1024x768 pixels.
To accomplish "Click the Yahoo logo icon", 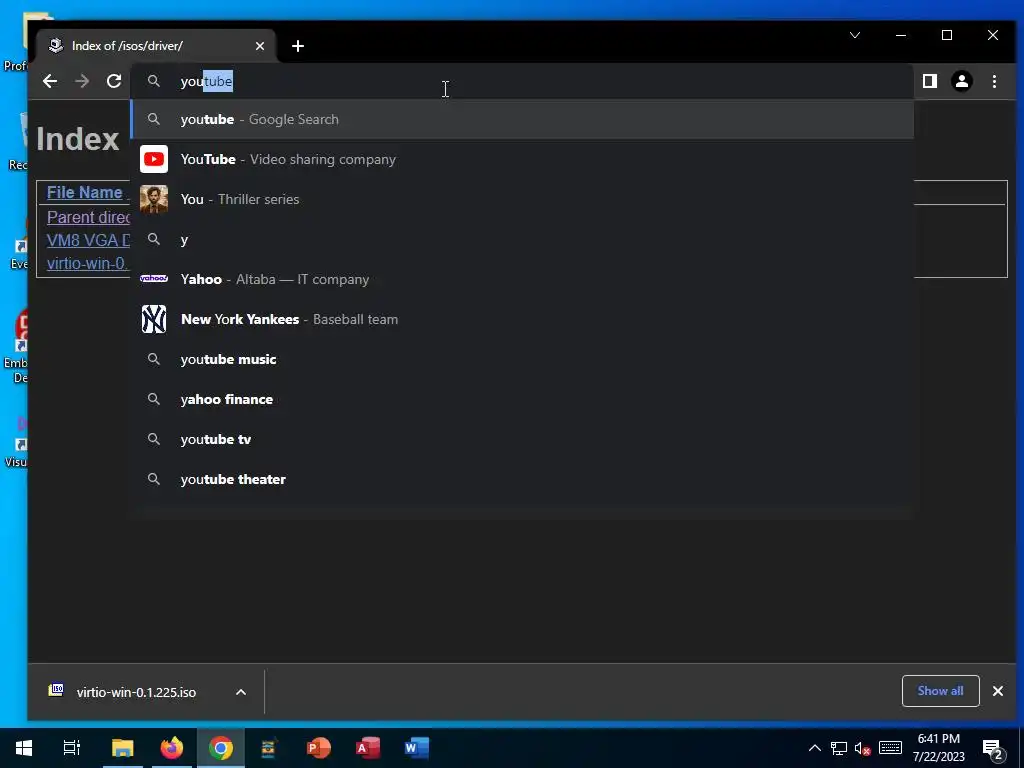I will pos(154,279).
